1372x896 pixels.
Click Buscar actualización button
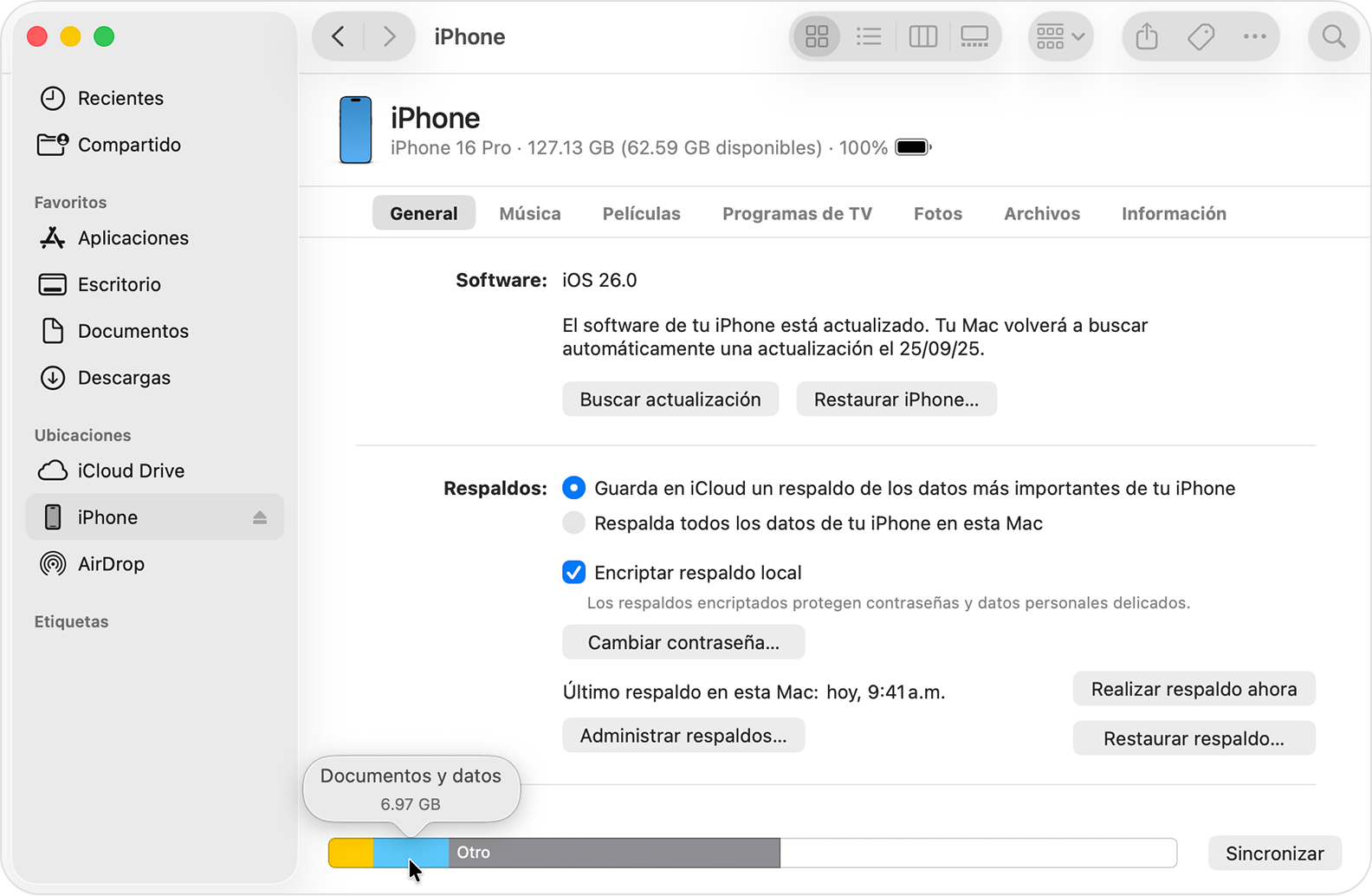point(670,399)
